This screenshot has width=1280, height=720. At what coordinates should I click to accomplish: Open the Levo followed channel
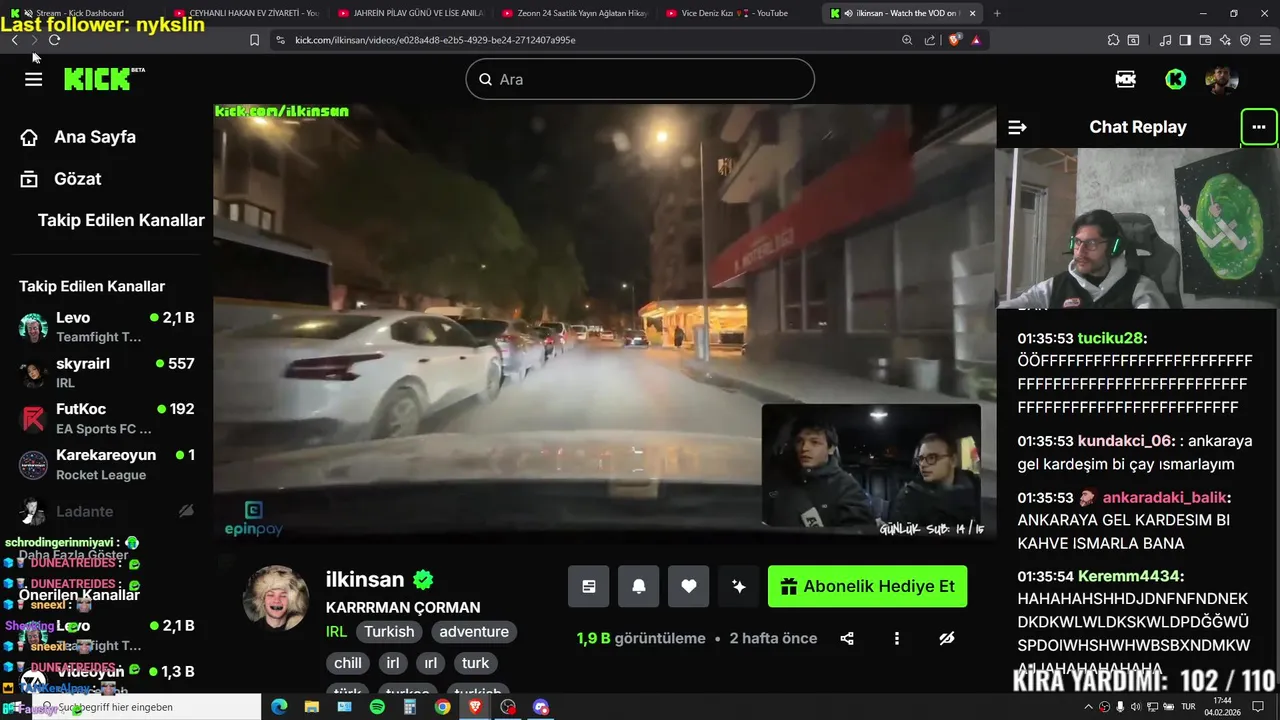(x=106, y=327)
